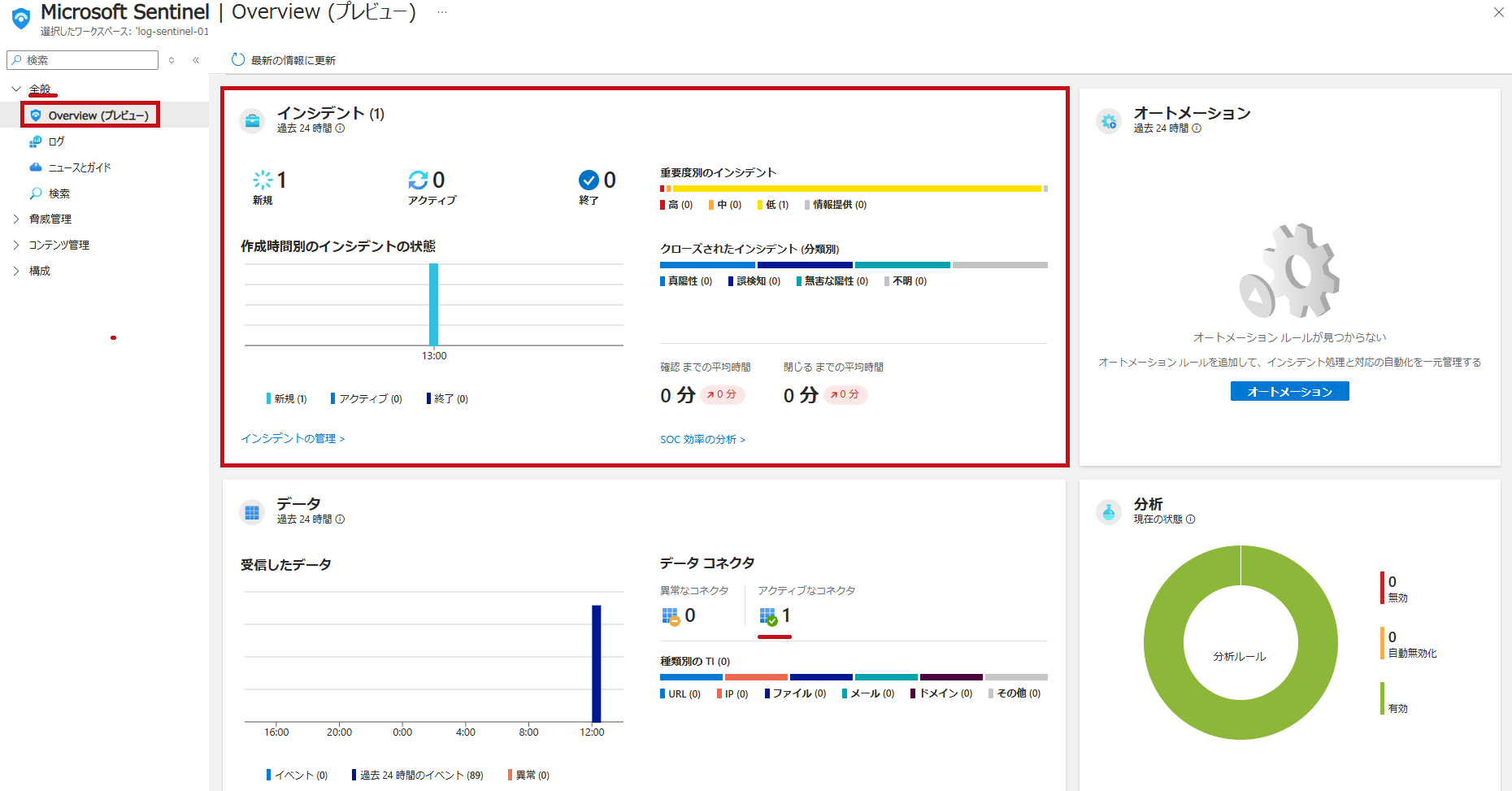Click the 低 (1) severity legend
Image resolution: width=1512 pixels, height=791 pixels.
773,205
